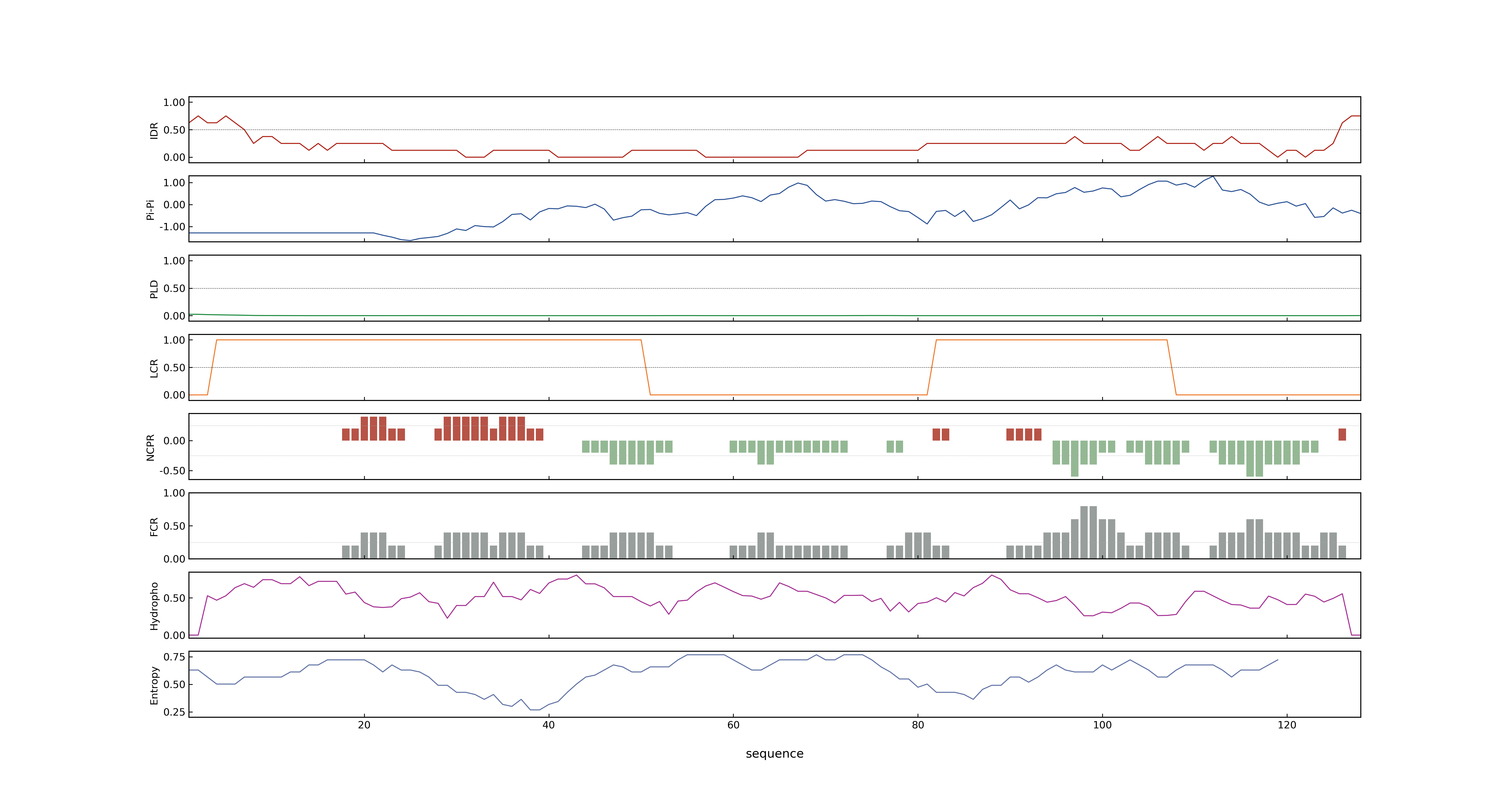This screenshot has width=1512, height=806.
Task: Click the LCR y-axis label
Action: coord(154,368)
